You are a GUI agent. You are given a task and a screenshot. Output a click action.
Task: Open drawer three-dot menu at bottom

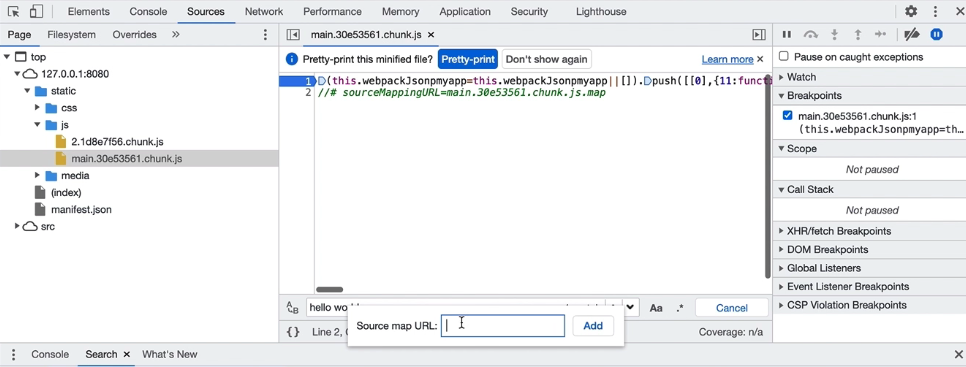(14, 355)
